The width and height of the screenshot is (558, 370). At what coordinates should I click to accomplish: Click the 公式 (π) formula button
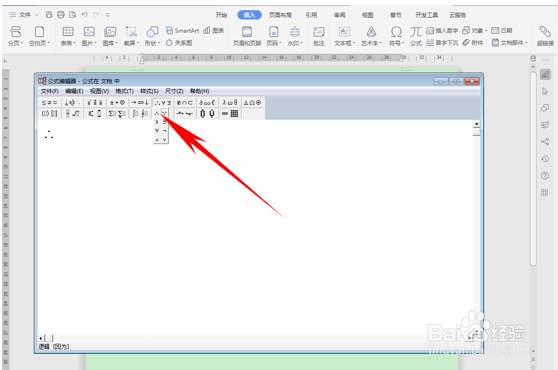(416, 36)
